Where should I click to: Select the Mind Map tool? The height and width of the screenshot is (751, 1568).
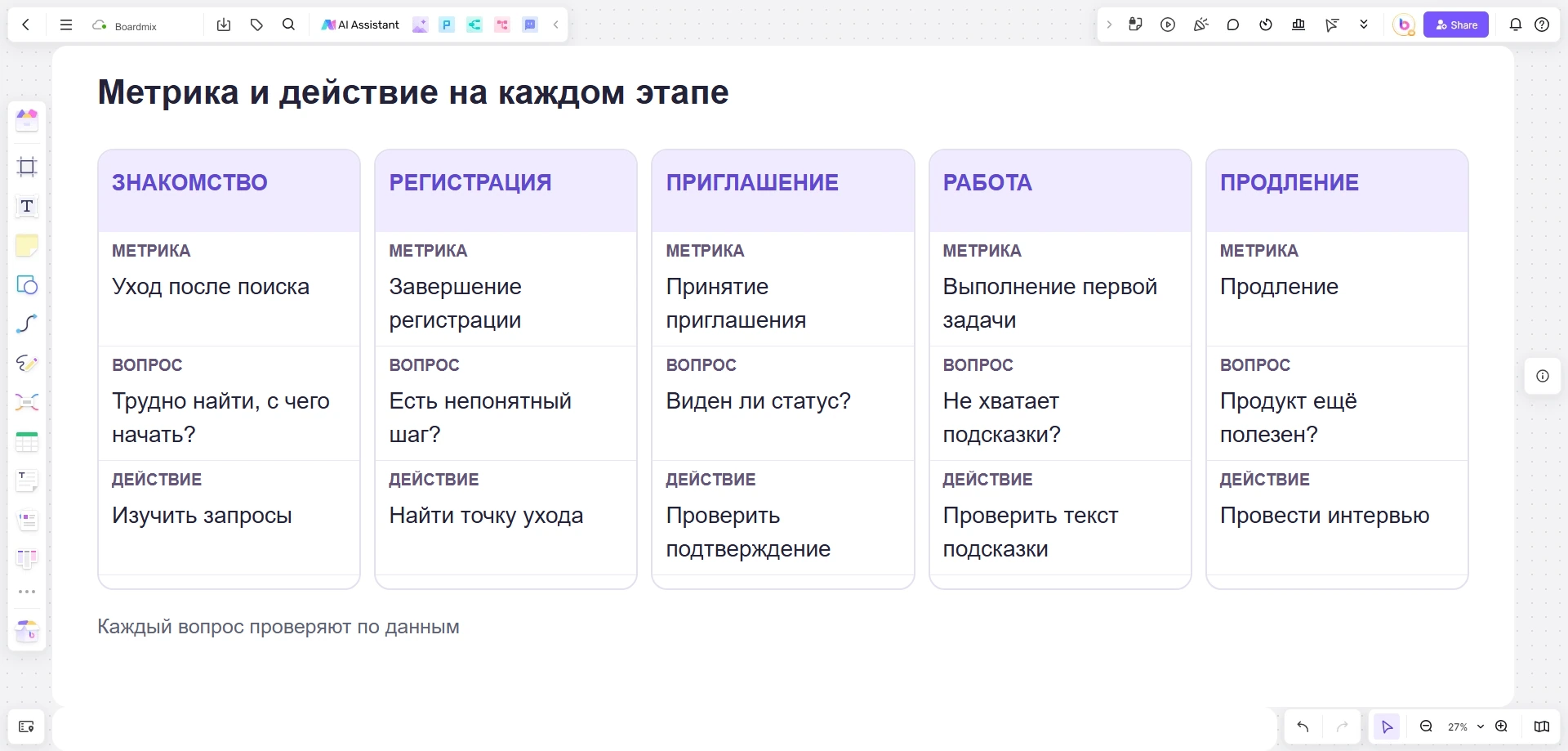point(27,402)
